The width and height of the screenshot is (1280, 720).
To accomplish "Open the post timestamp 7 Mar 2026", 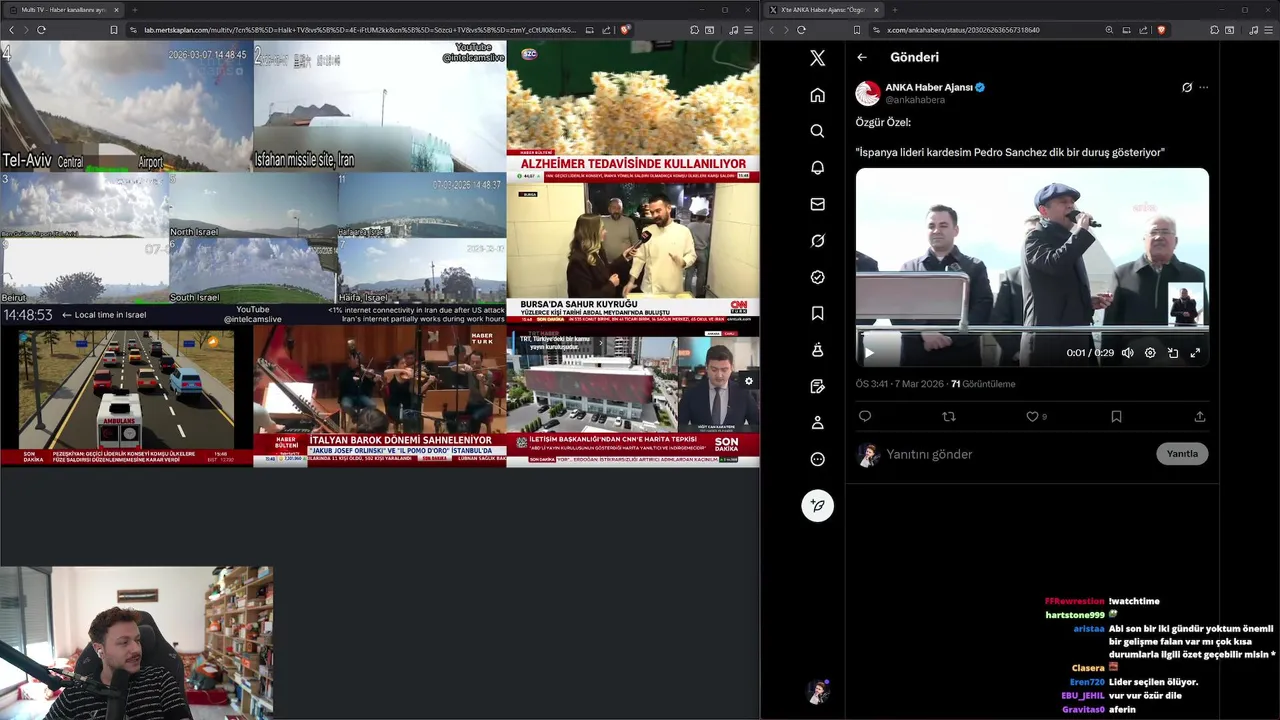I will (899, 384).
